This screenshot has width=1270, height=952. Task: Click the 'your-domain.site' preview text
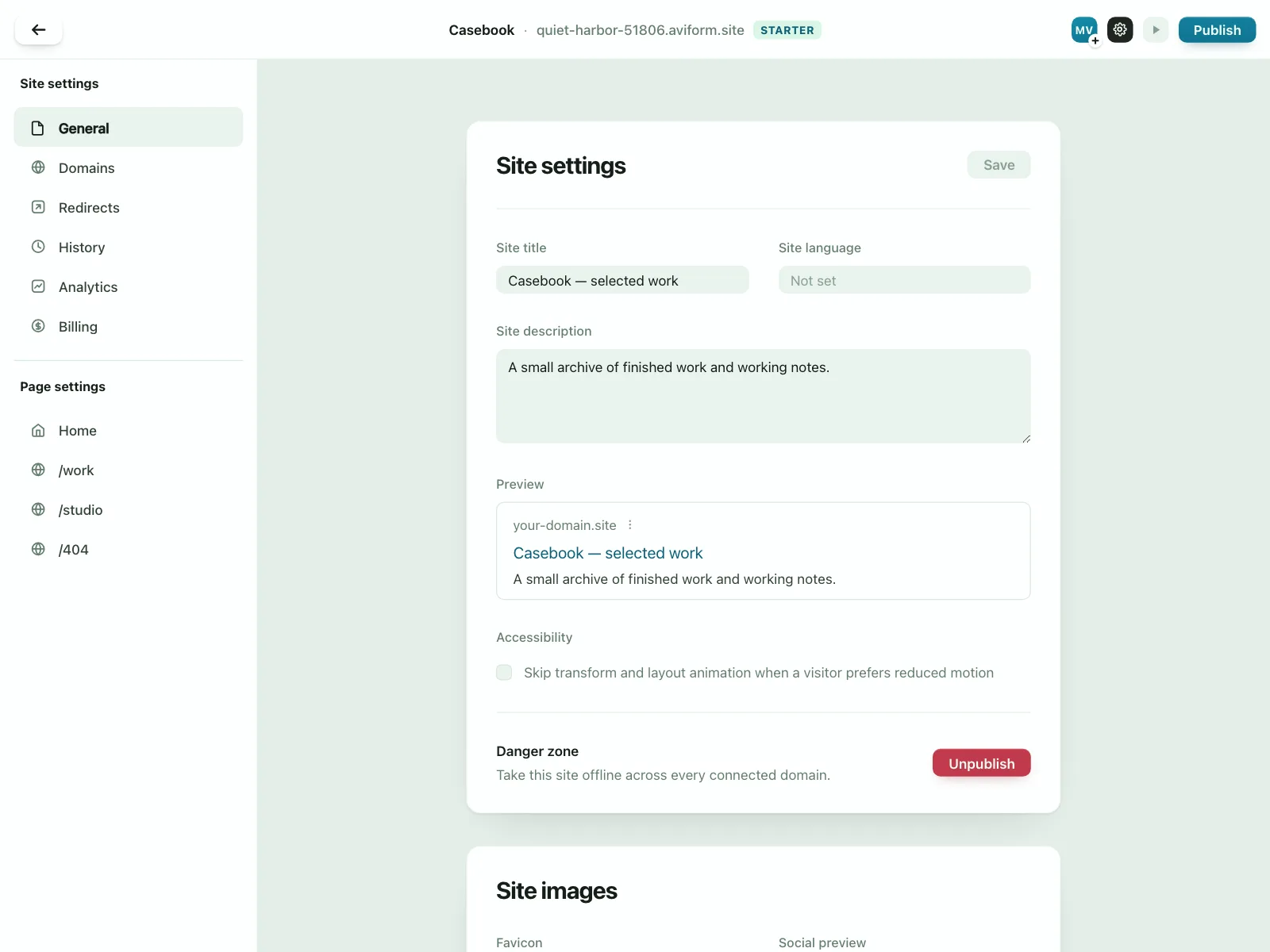pyautogui.click(x=564, y=525)
